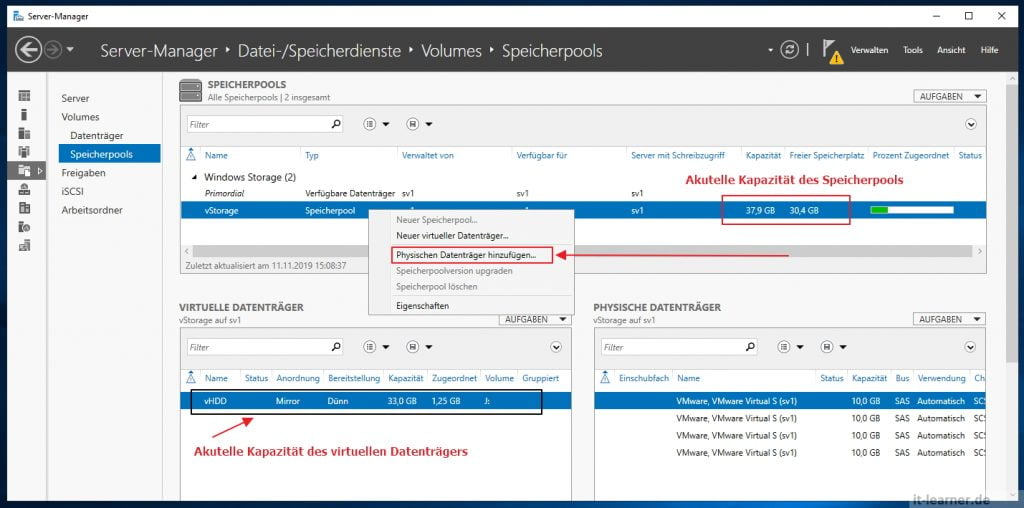Open saved queries in Physische Datenträger
This screenshot has width=1024, height=508.
[x=833, y=347]
